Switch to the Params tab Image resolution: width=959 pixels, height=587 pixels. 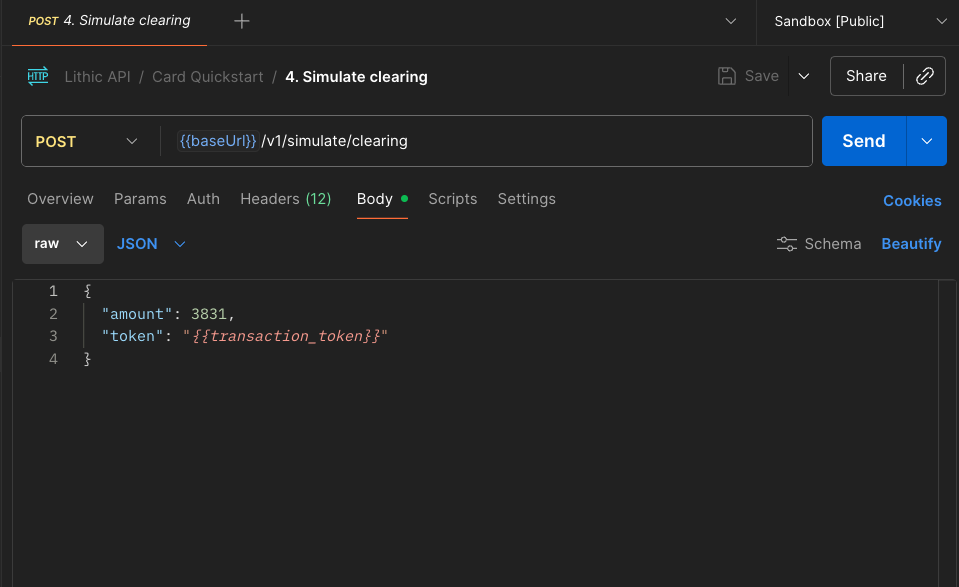(140, 199)
